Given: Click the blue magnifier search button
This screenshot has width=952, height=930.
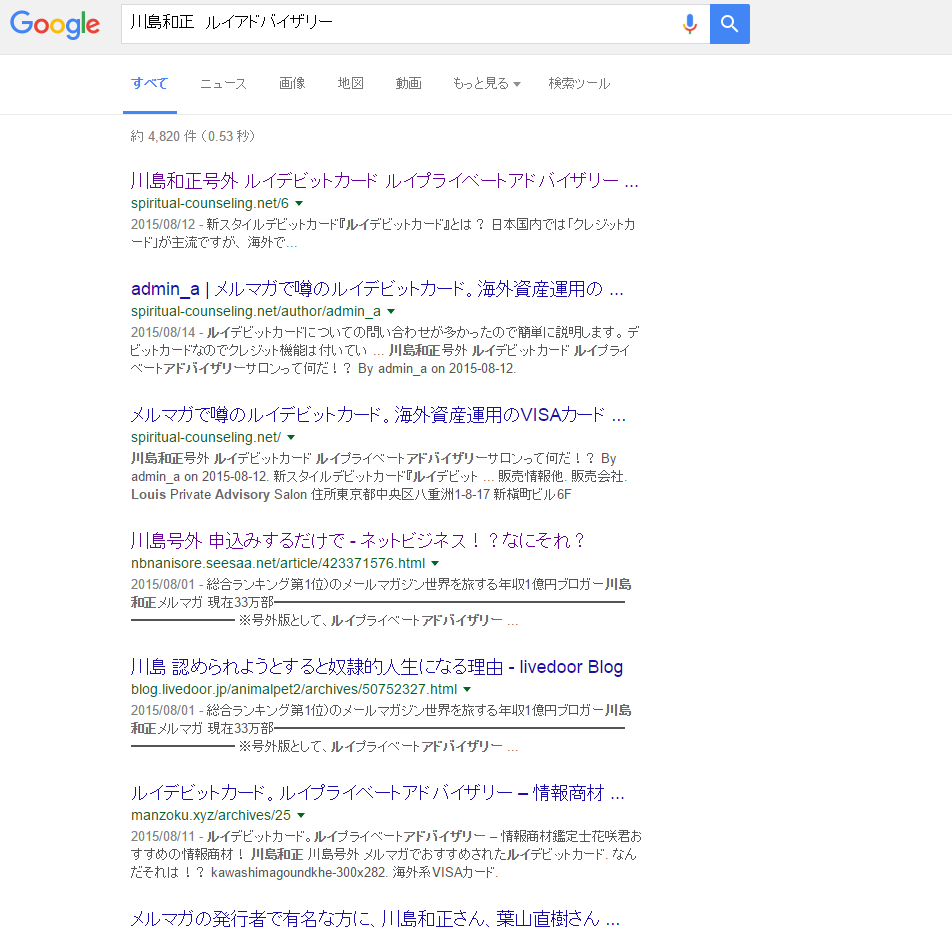Looking at the screenshot, I should click(729, 24).
